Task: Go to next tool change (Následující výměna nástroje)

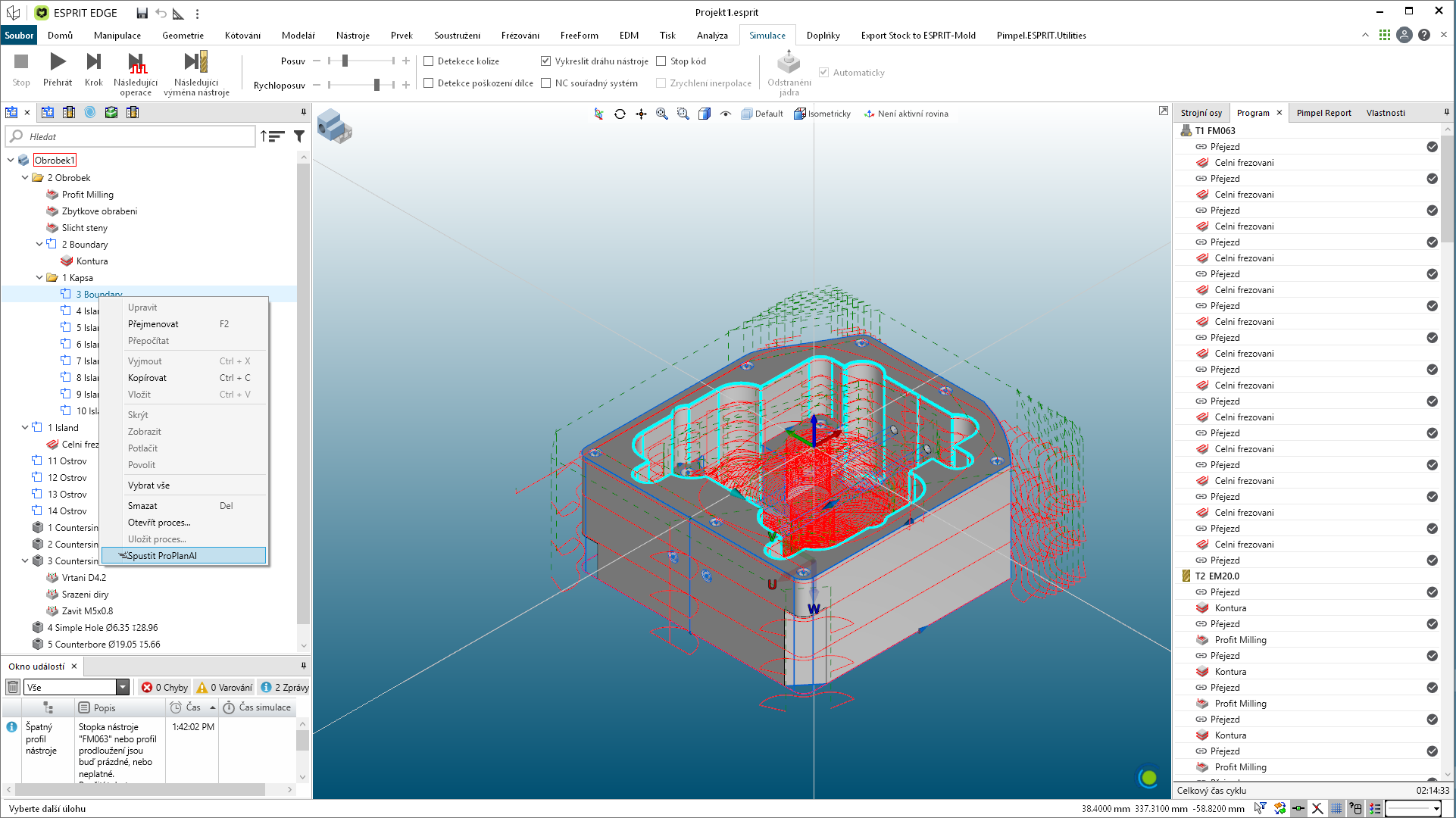Action: pos(196,73)
